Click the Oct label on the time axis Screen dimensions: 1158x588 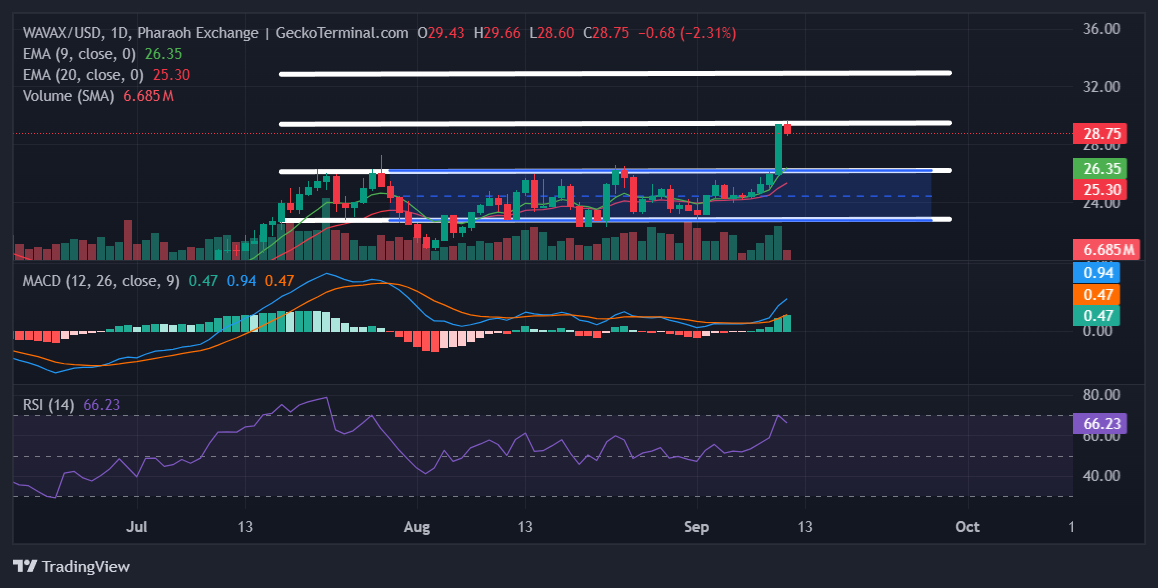click(x=967, y=526)
